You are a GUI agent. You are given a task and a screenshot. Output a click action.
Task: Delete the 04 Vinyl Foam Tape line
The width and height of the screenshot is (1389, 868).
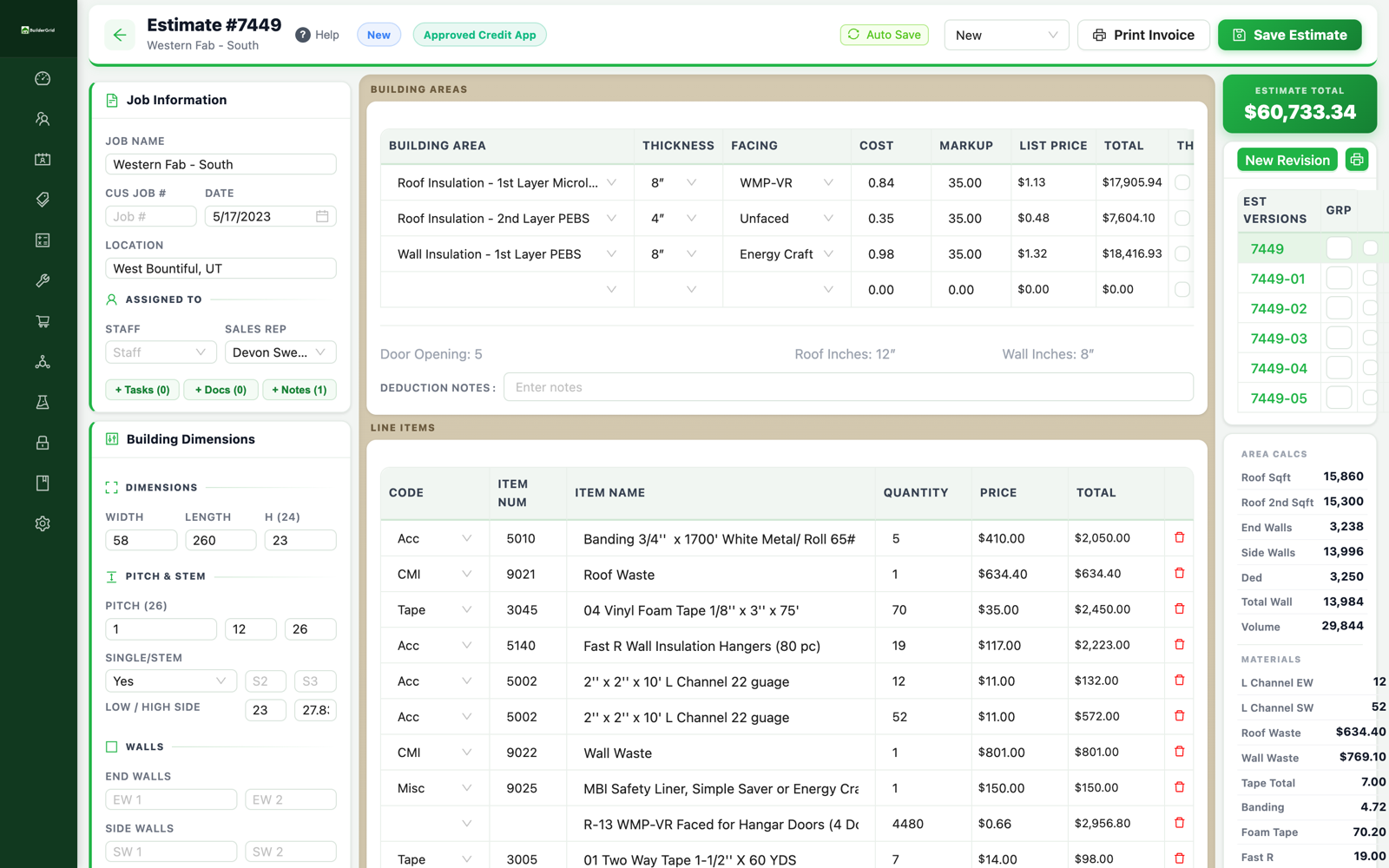click(1179, 609)
